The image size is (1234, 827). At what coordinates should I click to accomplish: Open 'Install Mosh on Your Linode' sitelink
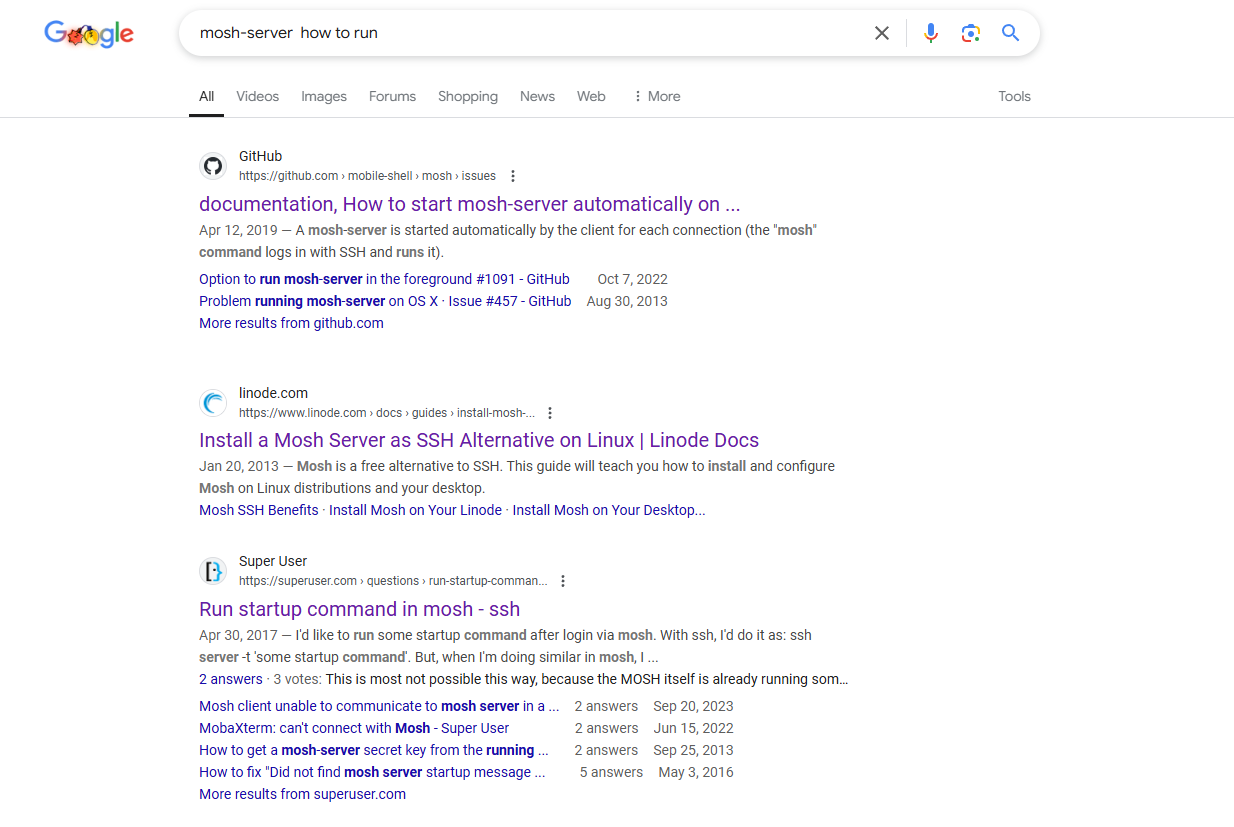click(415, 510)
